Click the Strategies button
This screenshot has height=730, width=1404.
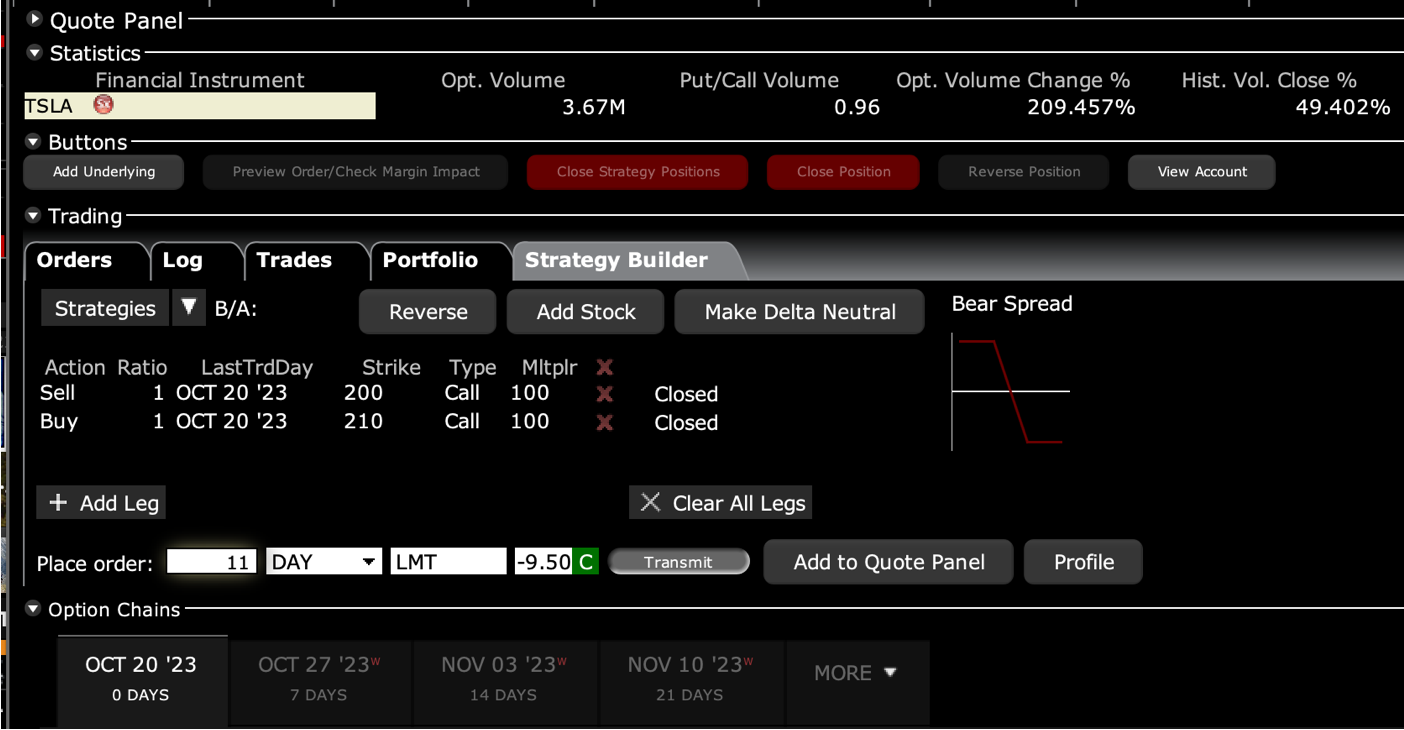(105, 308)
